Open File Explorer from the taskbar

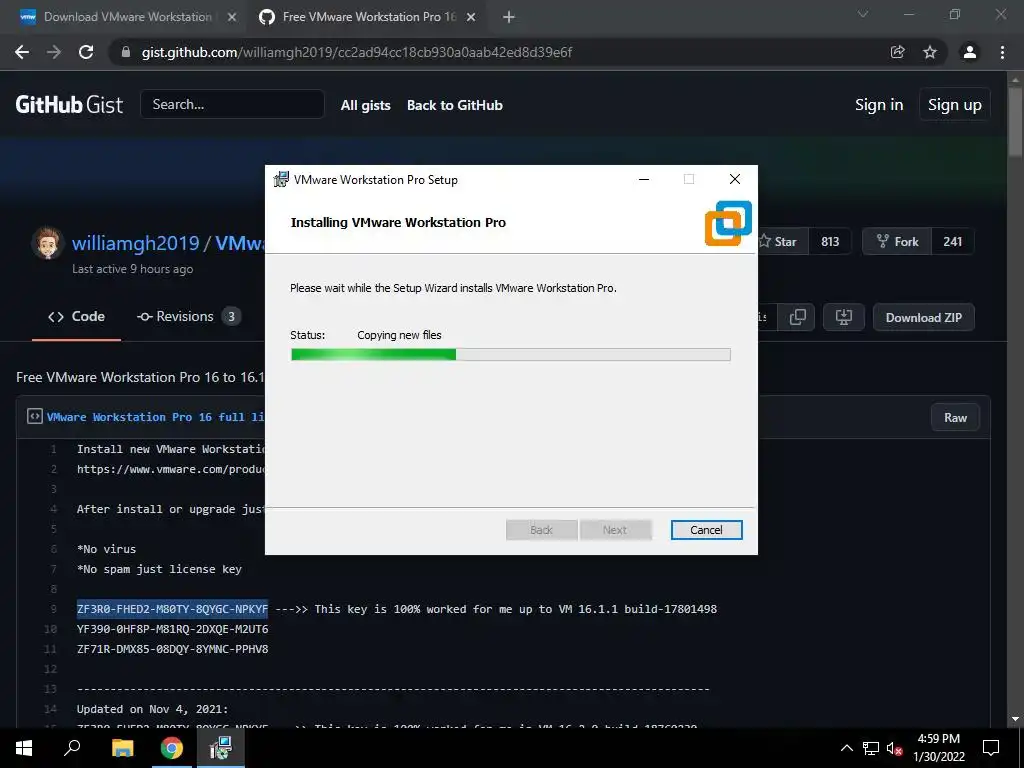122,748
